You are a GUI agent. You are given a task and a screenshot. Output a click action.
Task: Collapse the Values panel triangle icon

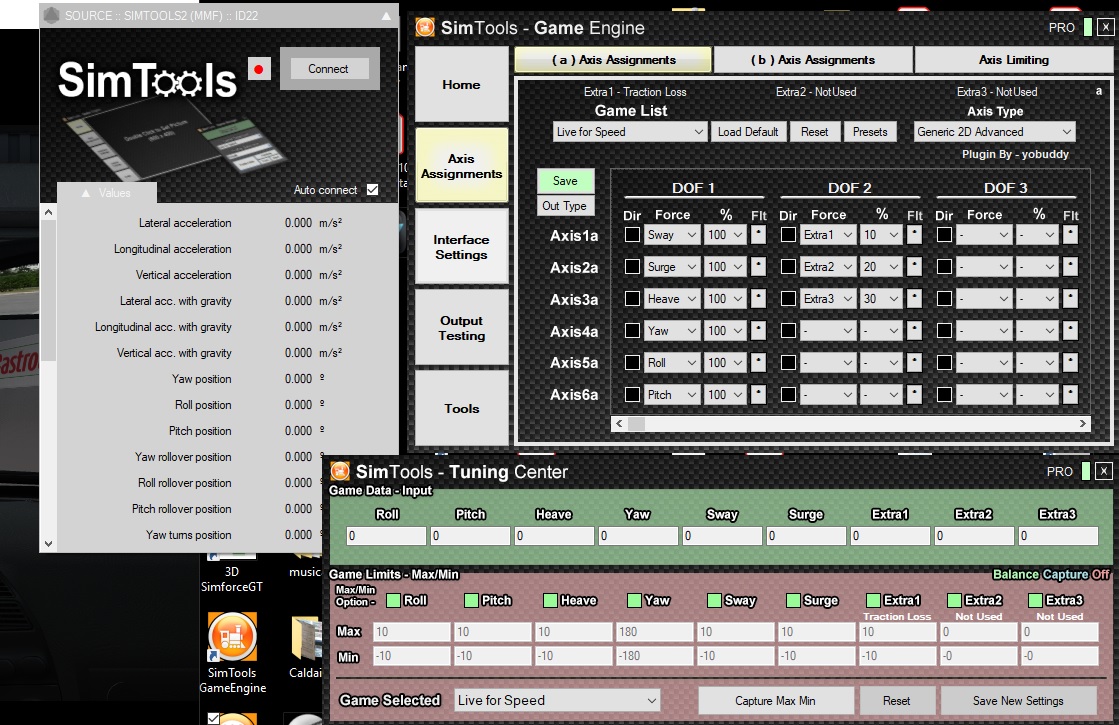(x=86, y=193)
